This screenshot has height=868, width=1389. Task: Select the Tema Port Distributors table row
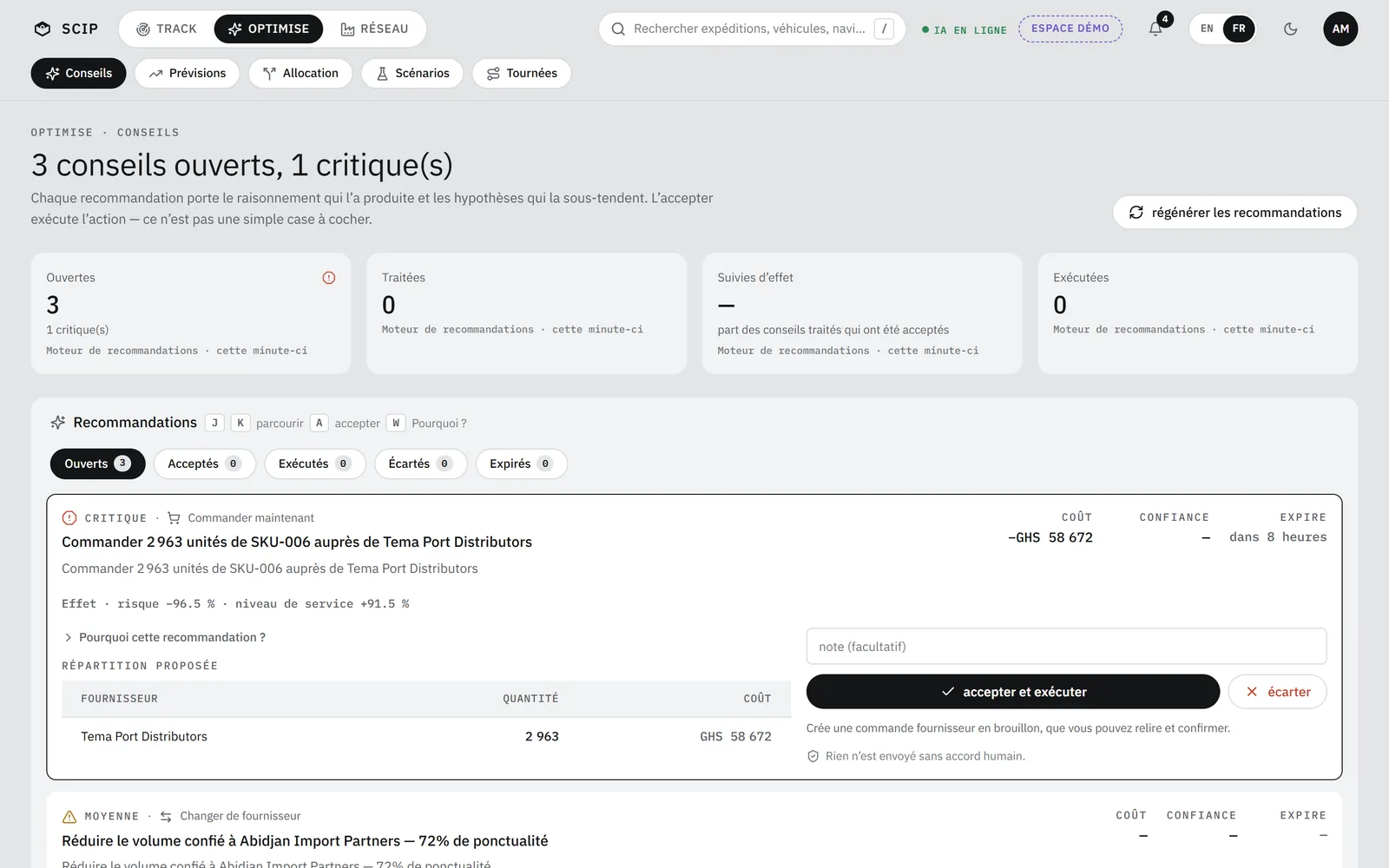(x=426, y=736)
